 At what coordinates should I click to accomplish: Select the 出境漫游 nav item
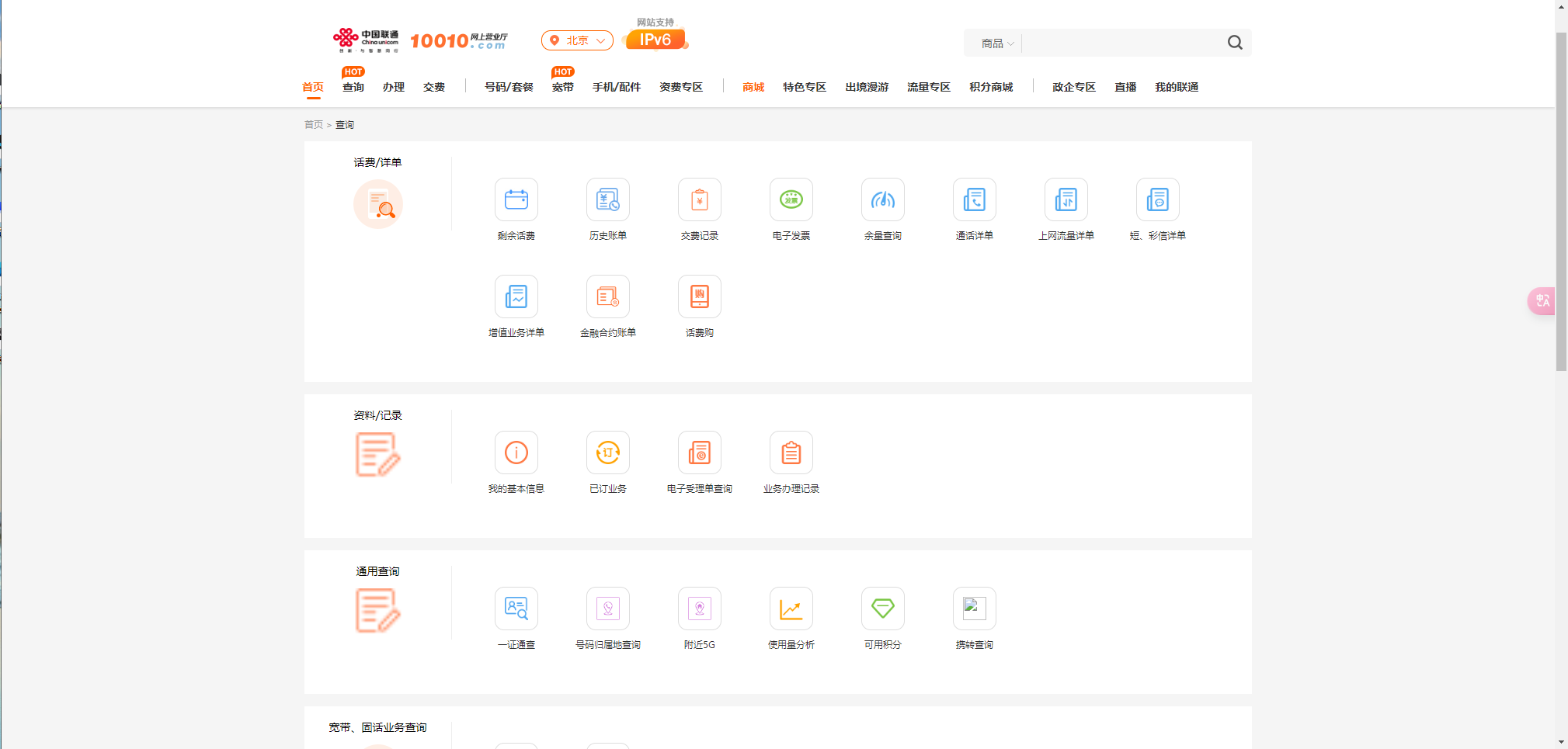point(867,87)
